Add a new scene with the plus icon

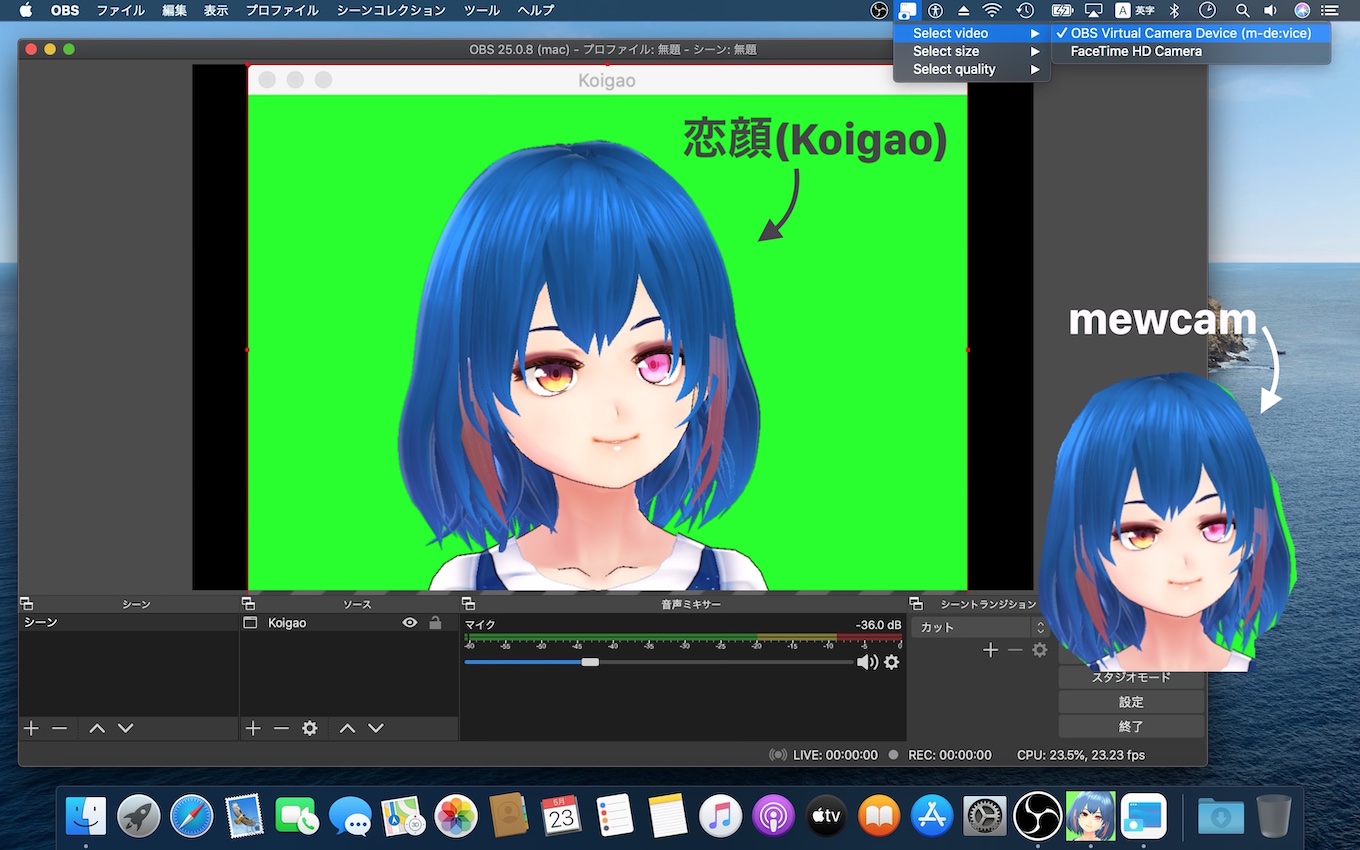(31, 729)
